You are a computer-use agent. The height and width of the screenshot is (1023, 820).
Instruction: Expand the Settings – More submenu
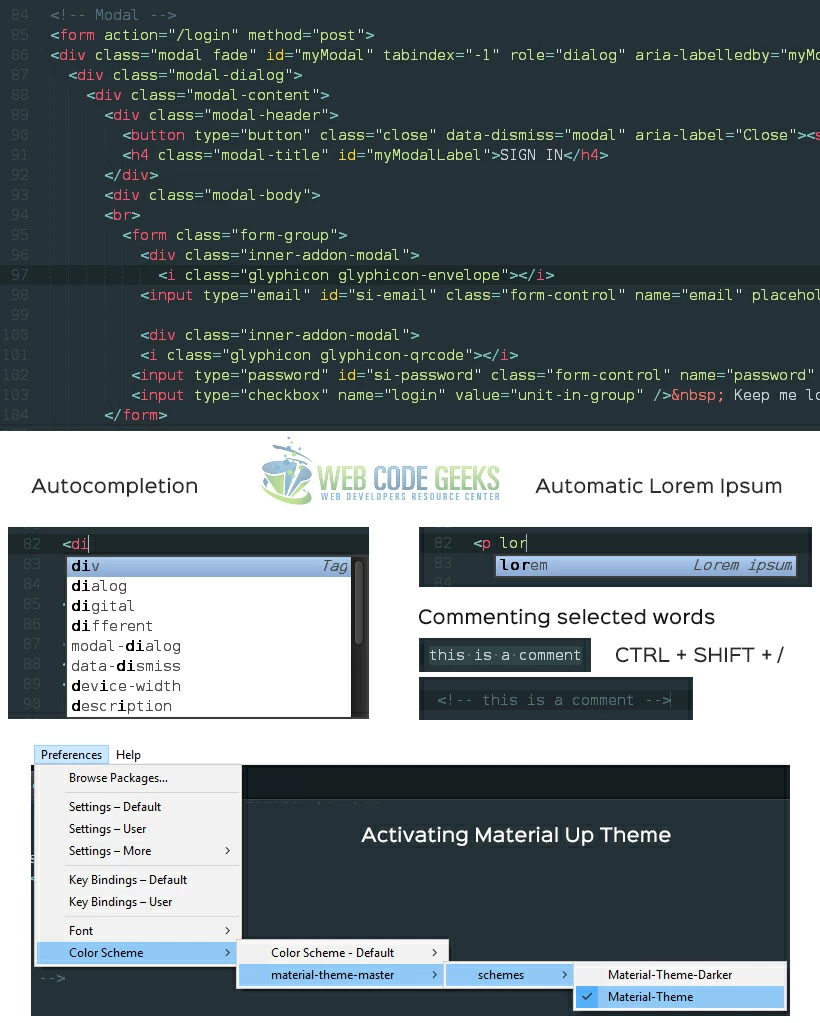pyautogui.click(x=138, y=851)
